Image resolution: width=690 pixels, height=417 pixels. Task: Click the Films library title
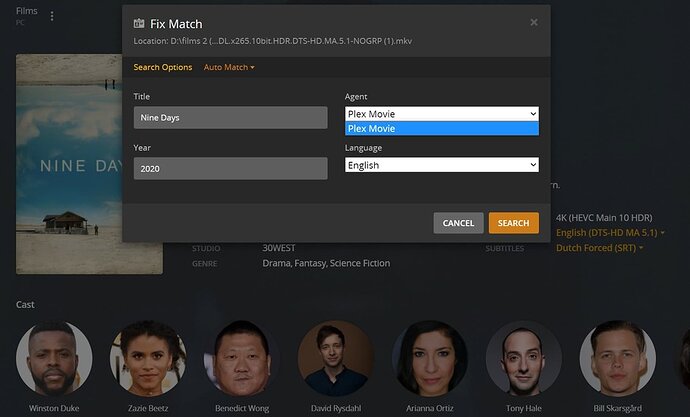[26, 11]
